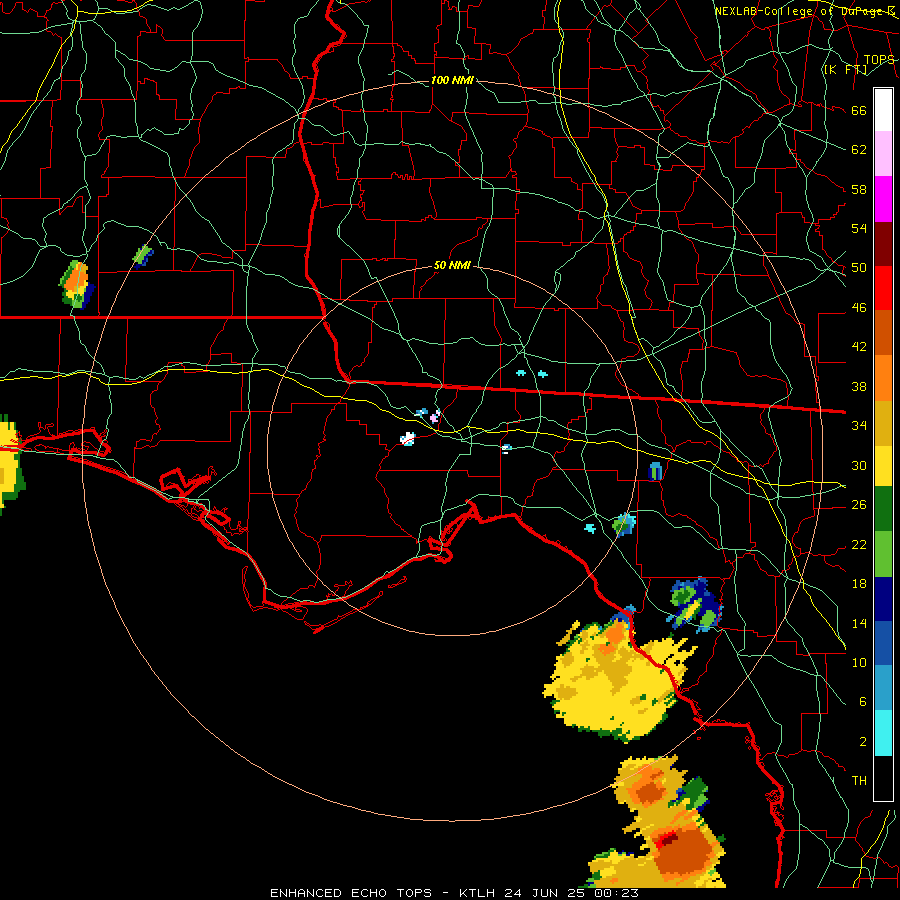
Task: Select the medium blue 18 kft legend swatch
Action: point(883,643)
